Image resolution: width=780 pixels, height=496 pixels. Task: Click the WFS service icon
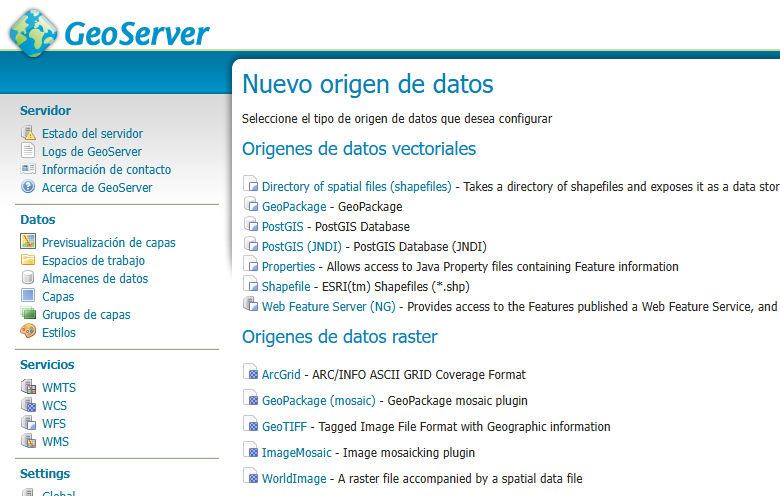pyautogui.click(x=28, y=422)
